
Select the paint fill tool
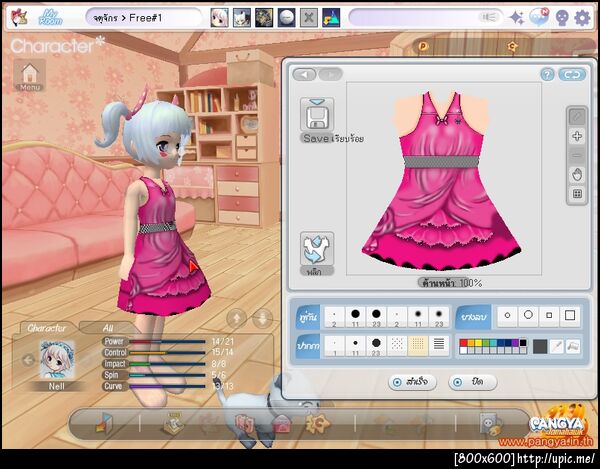573,347
